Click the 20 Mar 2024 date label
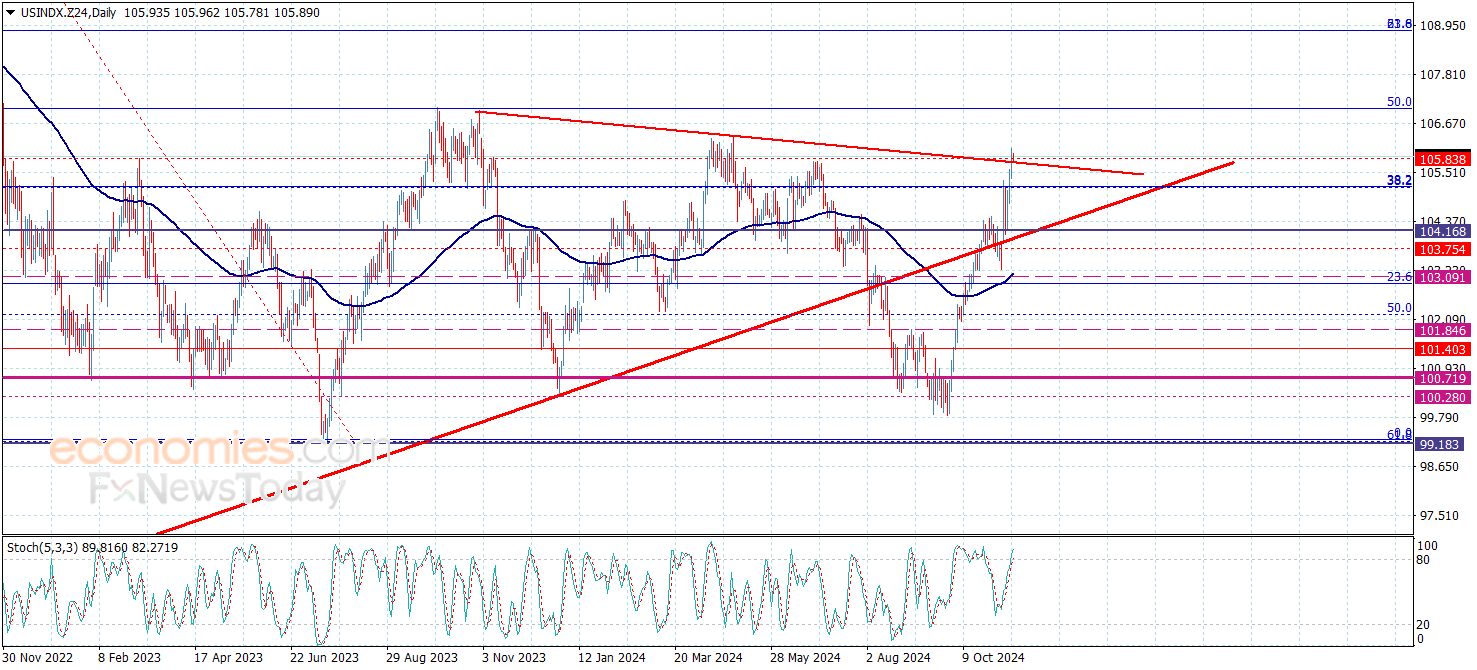This screenshot has height=670, width=1477. (708, 658)
